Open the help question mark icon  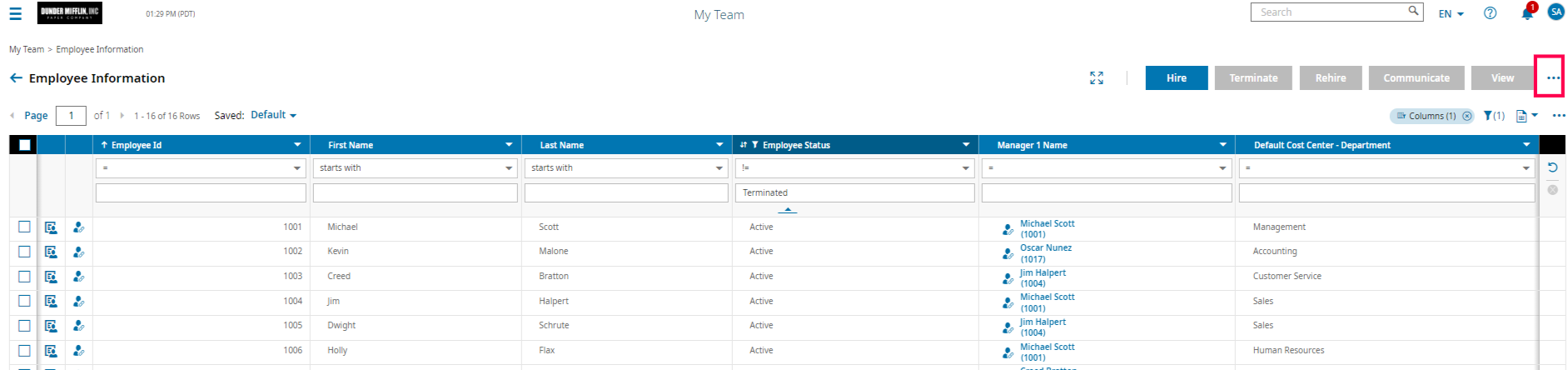tap(1491, 13)
